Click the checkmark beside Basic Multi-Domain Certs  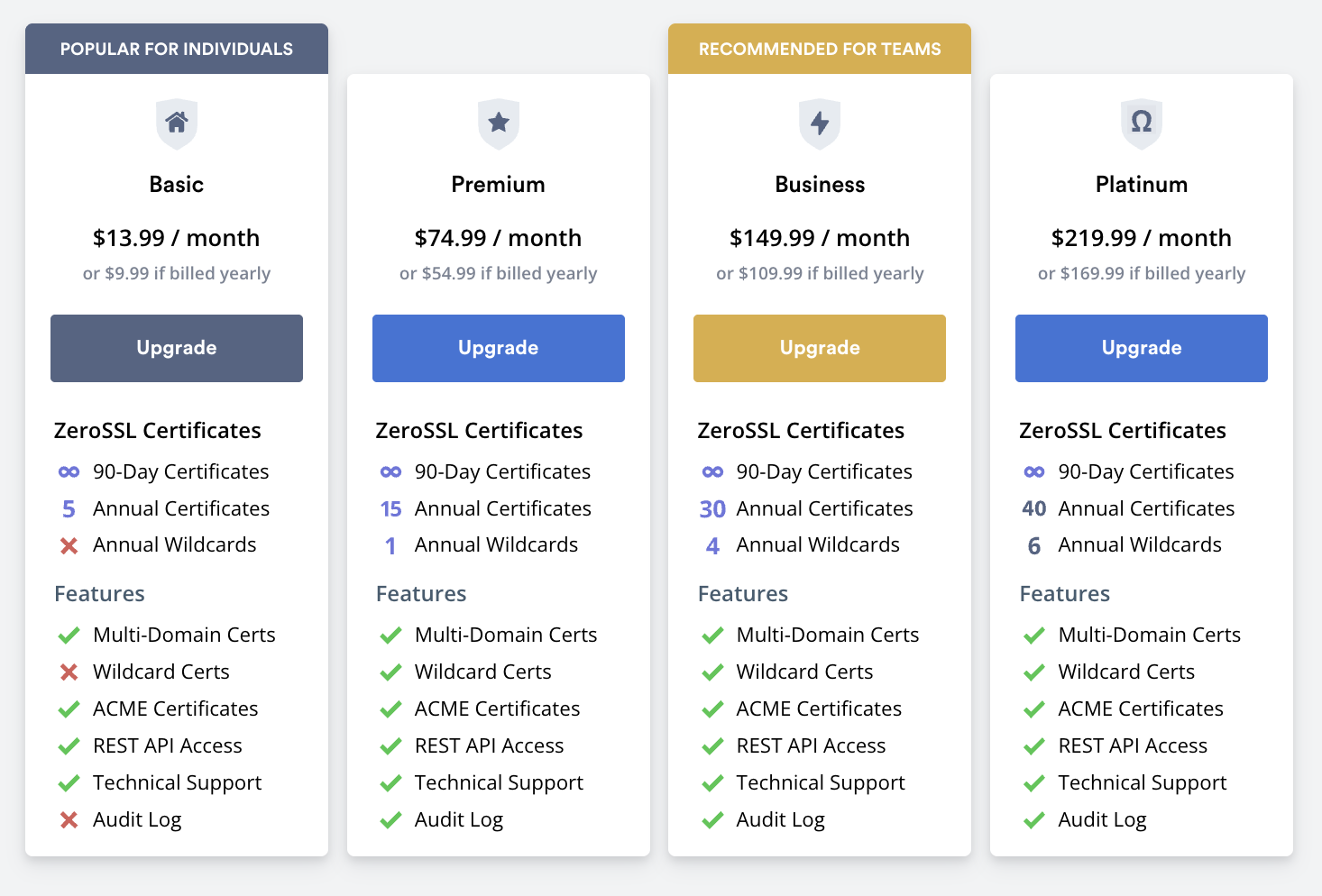69,635
